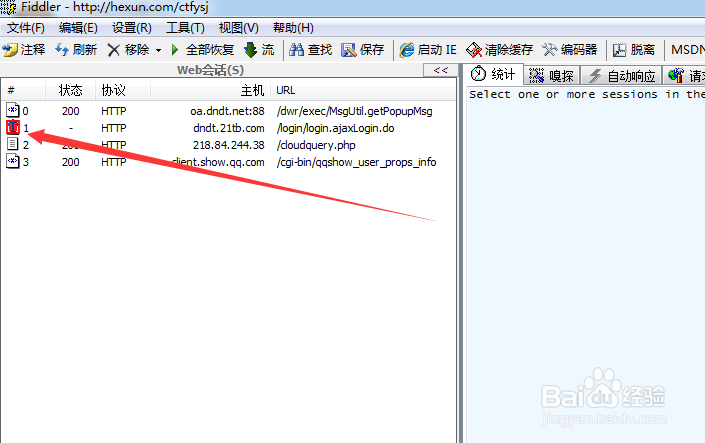Screen dimensions: 705x443
Task: Click the 刷新 replay icon
Action: pos(62,49)
